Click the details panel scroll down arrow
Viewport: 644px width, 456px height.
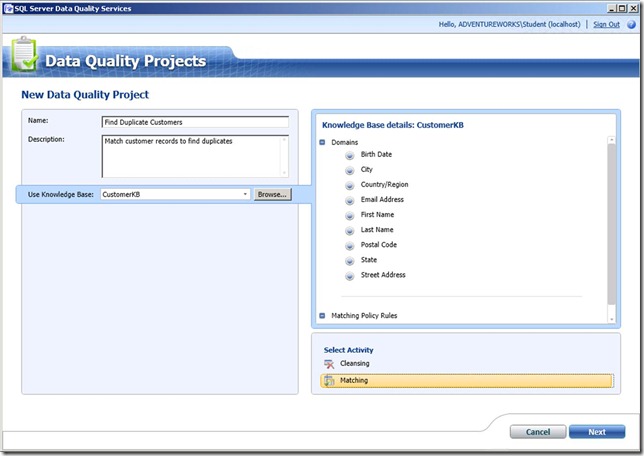[612, 319]
